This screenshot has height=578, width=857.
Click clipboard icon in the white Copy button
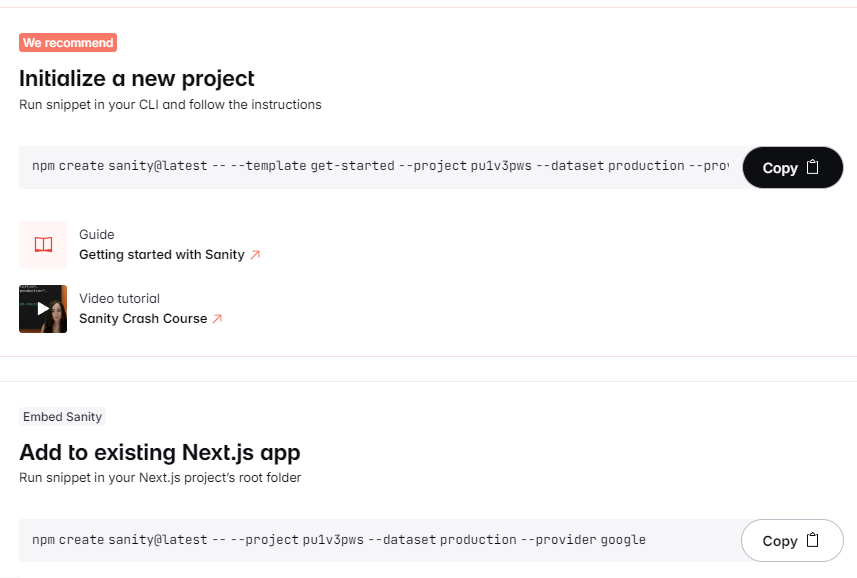coord(813,540)
